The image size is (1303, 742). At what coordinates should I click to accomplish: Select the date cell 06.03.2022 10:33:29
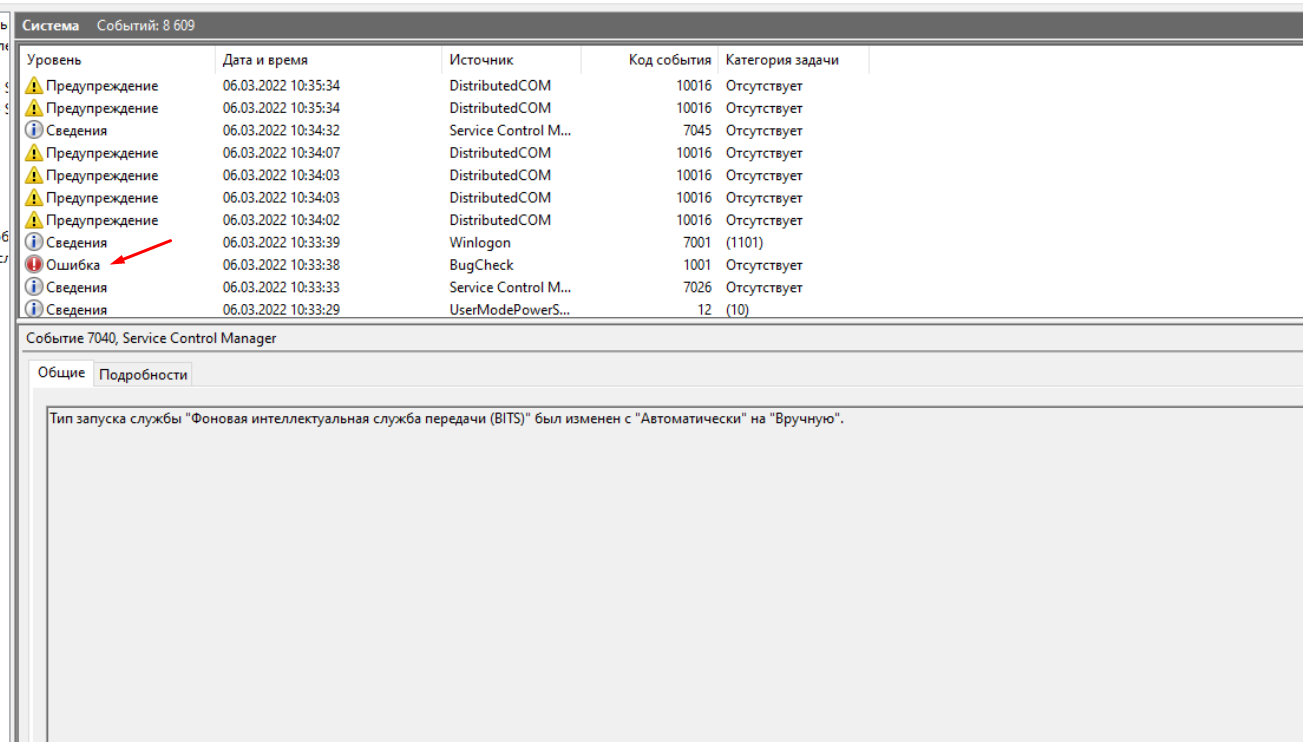point(281,310)
